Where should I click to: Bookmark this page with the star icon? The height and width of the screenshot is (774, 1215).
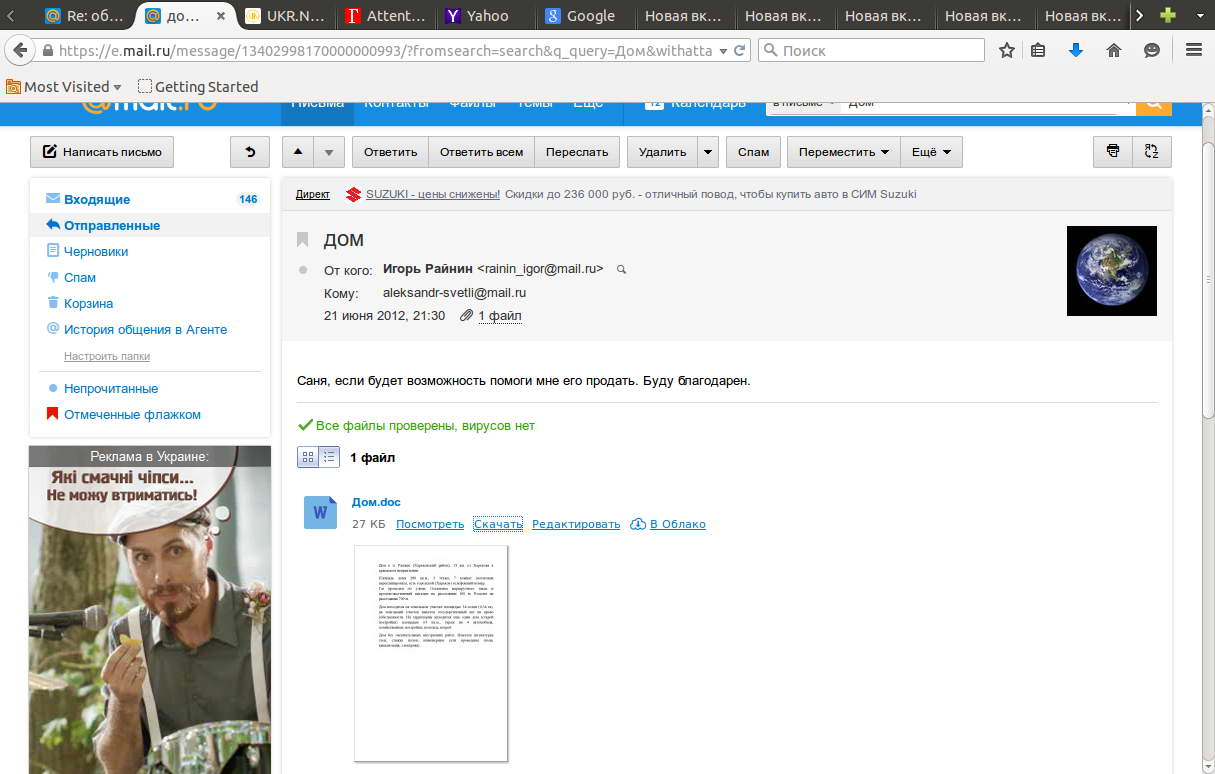(1007, 50)
